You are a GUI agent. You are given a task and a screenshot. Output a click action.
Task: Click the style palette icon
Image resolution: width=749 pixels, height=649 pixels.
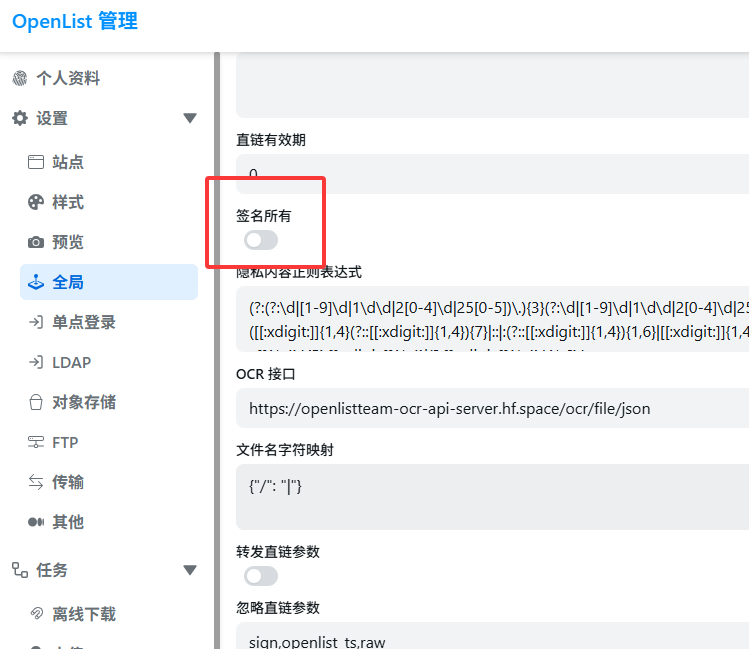point(36,202)
